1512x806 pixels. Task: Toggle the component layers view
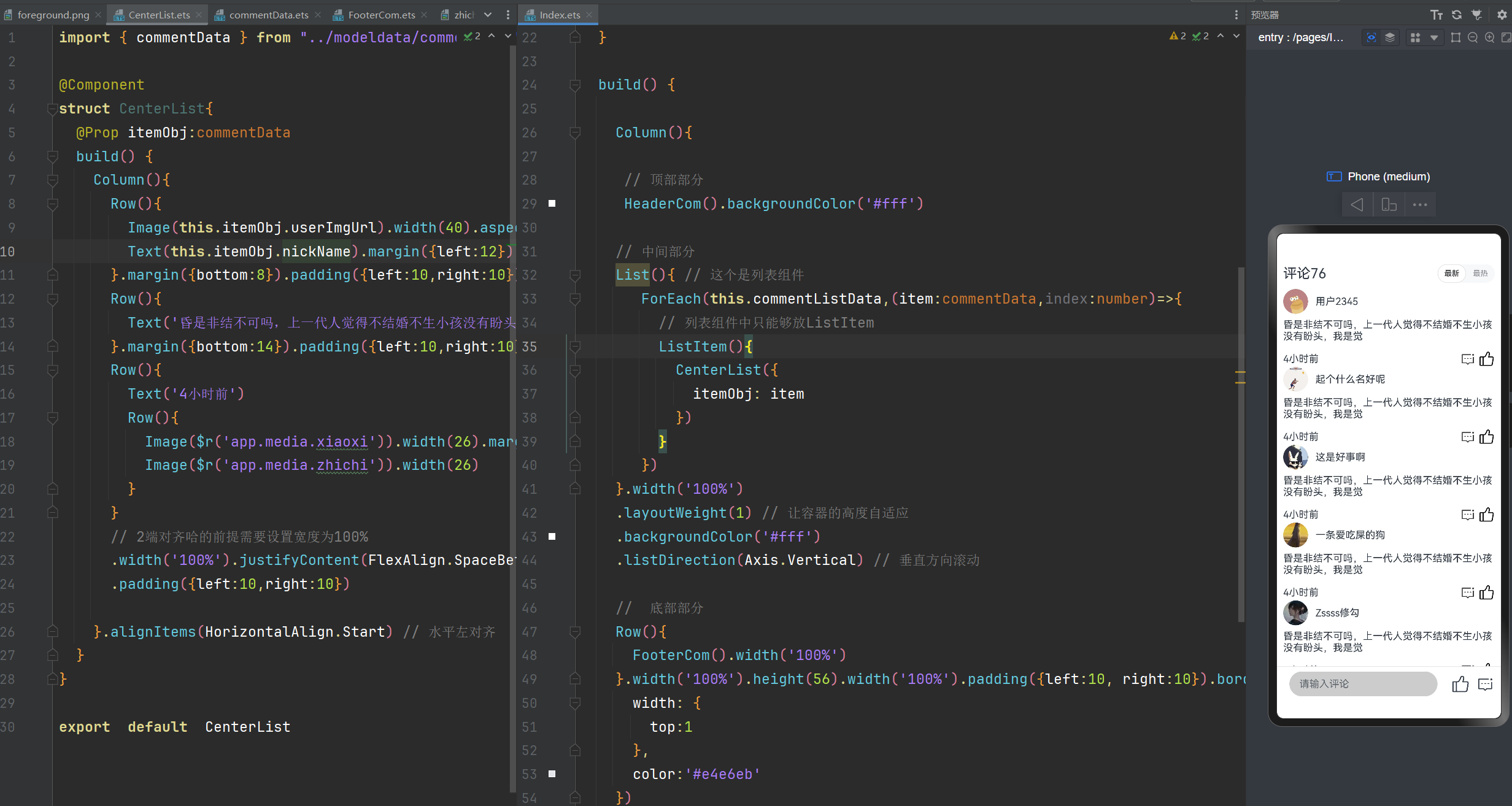tap(1390, 37)
